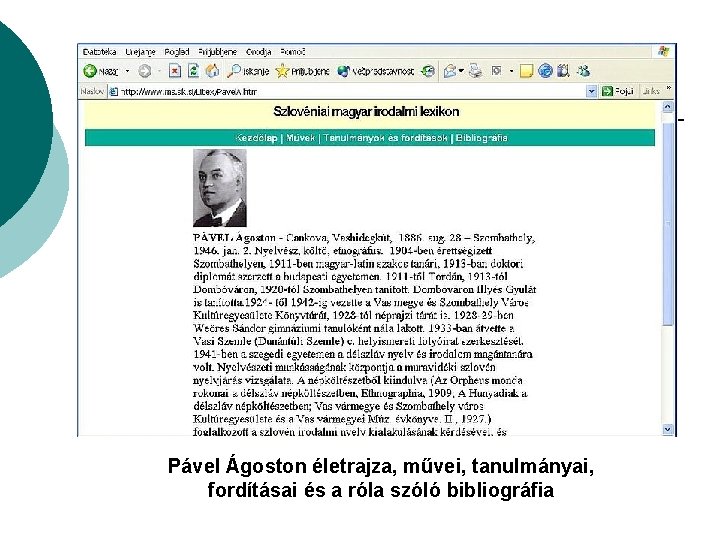The height and width of the screenshot is (540, 720).
Task: Click the Szlovéniai magyar irodalmi lexikon heading
Action: 366,112
